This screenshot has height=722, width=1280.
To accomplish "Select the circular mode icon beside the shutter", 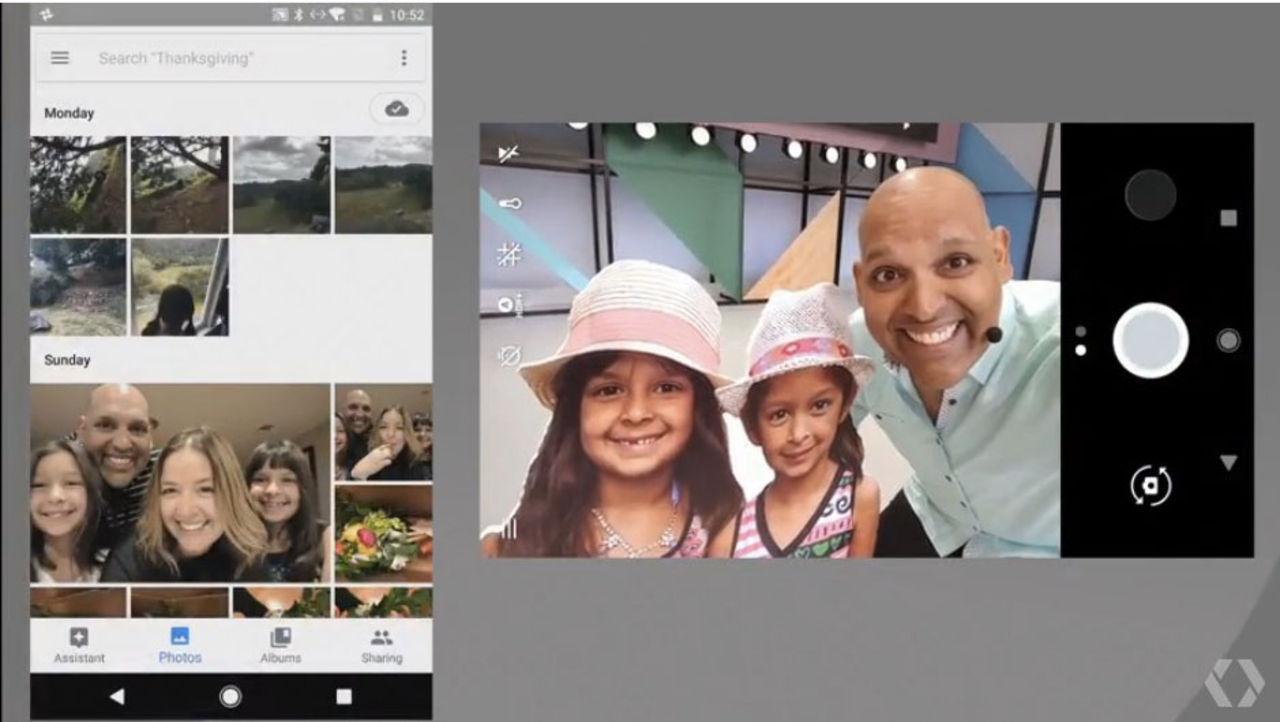I will coord(1228,342).
